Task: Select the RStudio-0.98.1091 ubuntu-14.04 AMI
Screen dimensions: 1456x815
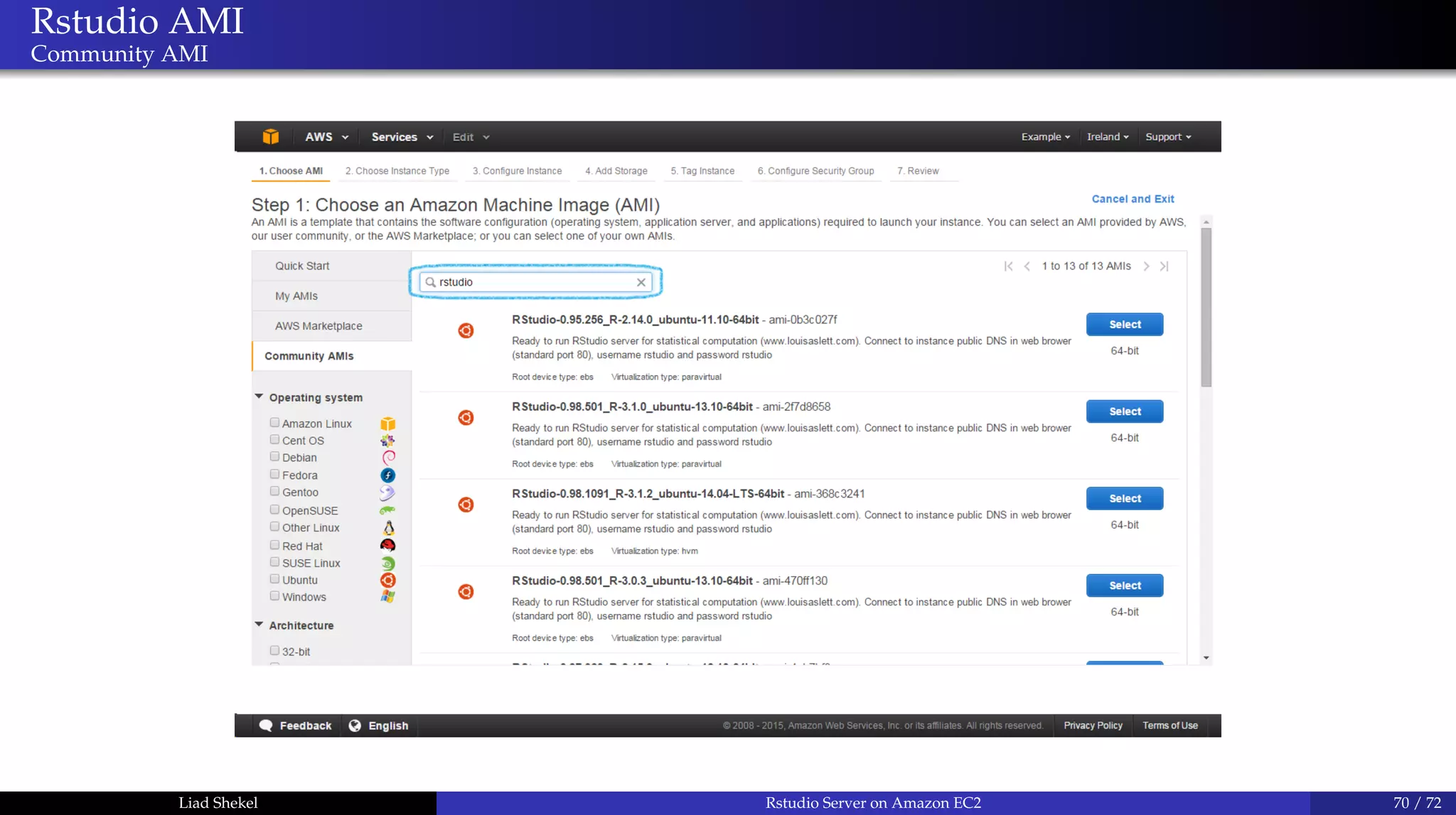Action: point(1125,499)
